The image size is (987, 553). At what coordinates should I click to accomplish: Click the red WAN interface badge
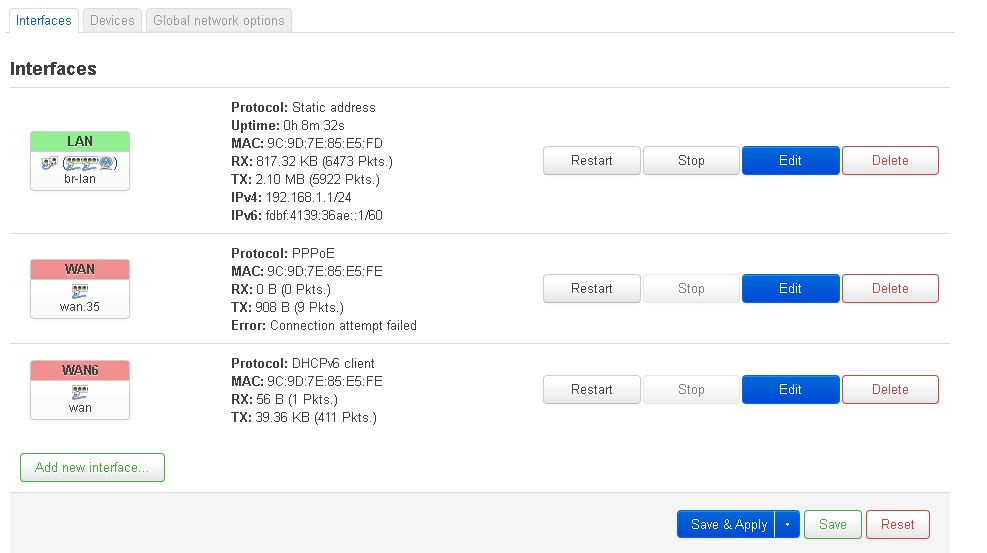(x=80, y=269)
